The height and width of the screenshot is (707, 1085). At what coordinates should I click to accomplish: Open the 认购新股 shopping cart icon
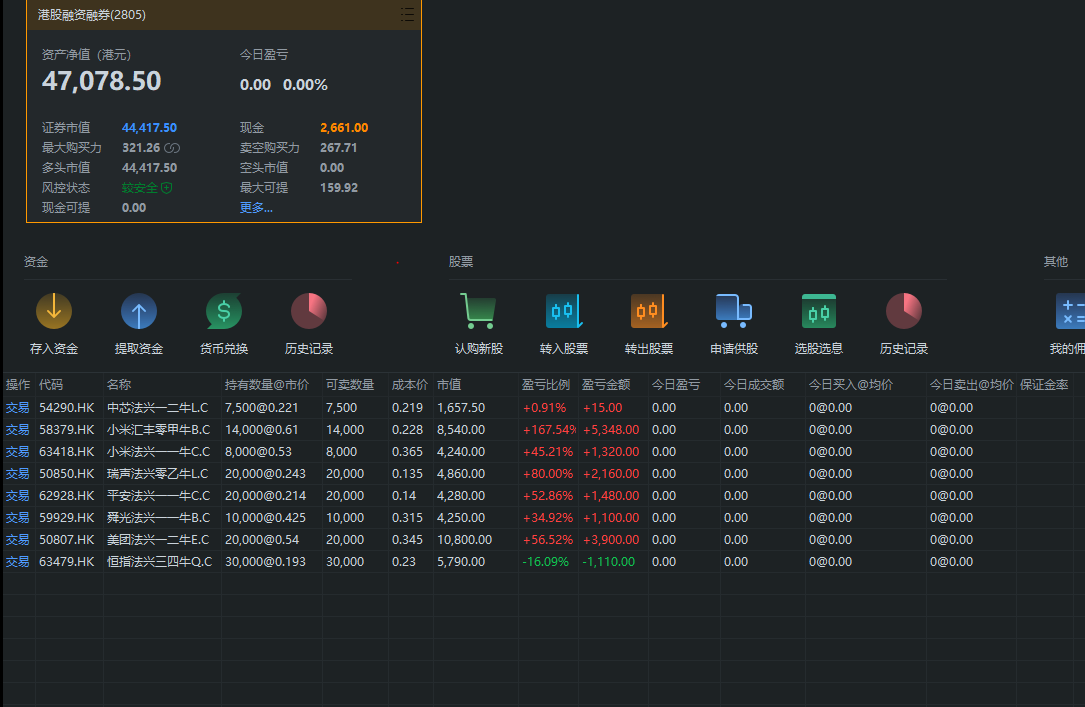click(x=478, y=311)
